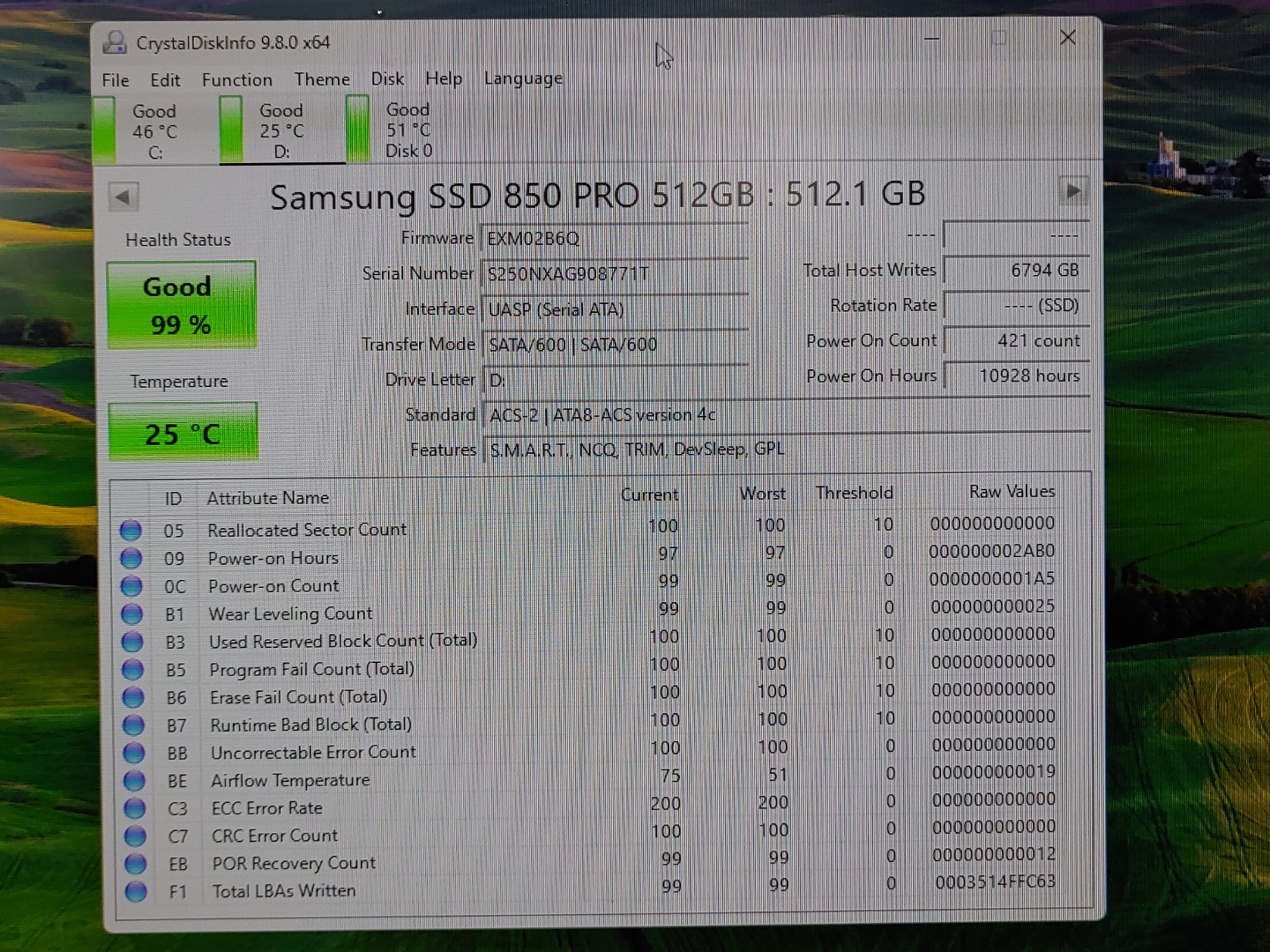Click green health indicator for Disk 0
The width and height of the screenshot is (1270, 952).
358,129
